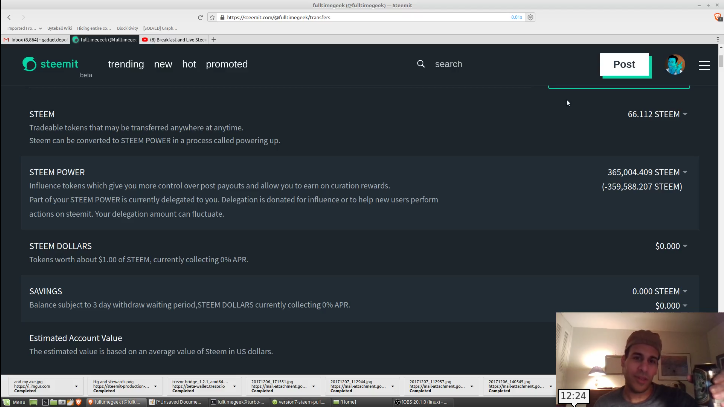
Task: Click the Steemit logo icon
Action: tap(30, 64)
